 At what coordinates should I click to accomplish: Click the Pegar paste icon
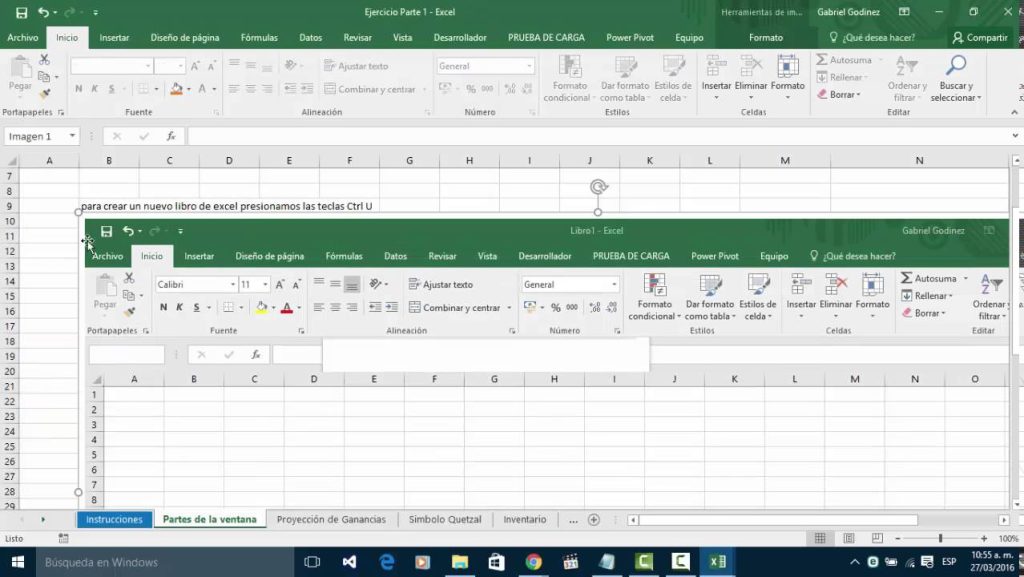[20, 67]
